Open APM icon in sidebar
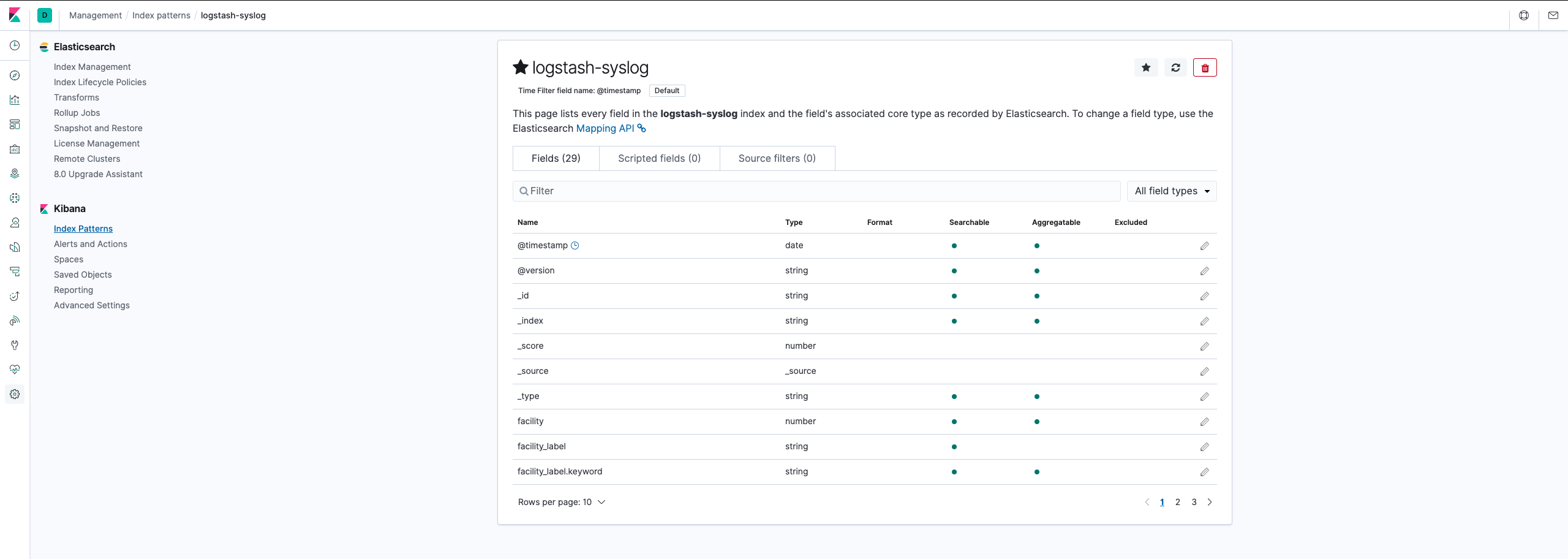 coord(15,272)
